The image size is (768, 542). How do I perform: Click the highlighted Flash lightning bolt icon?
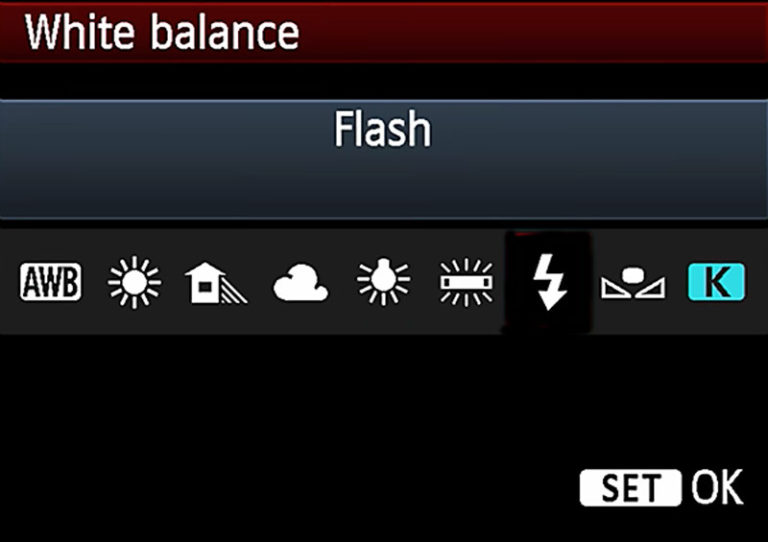(x=549, y=282)
